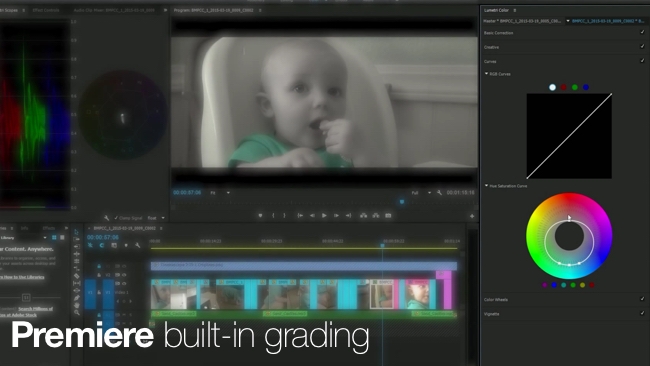Click Add Marker in Program monitor
This screenshot has height=366, width=650.
260,216
